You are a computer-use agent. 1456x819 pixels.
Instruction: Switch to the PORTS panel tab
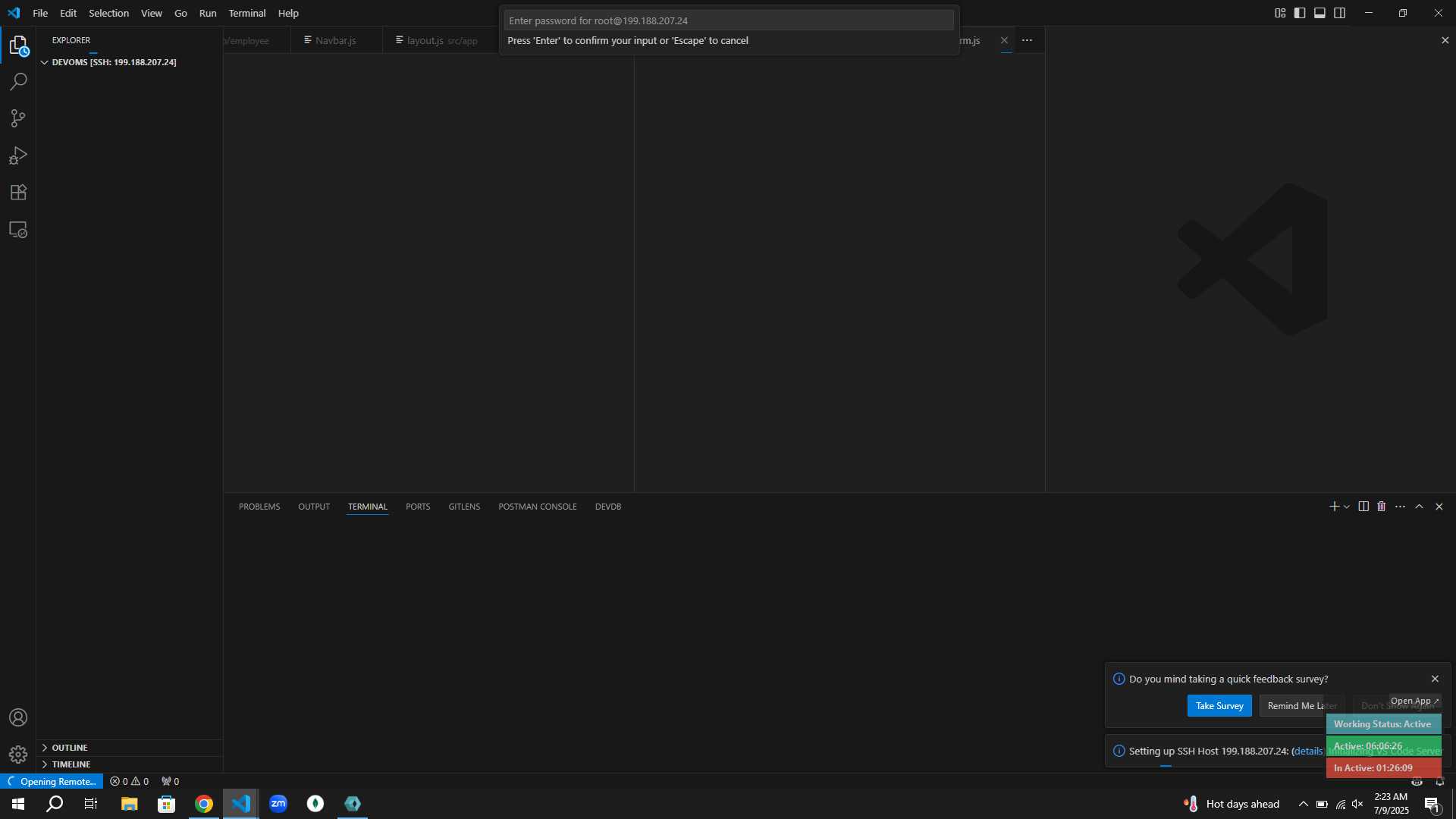pos(418,507)
